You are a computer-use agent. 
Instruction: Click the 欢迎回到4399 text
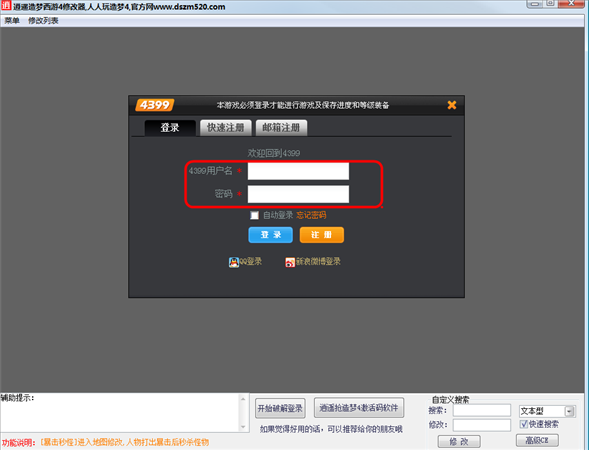coord(273,153)
